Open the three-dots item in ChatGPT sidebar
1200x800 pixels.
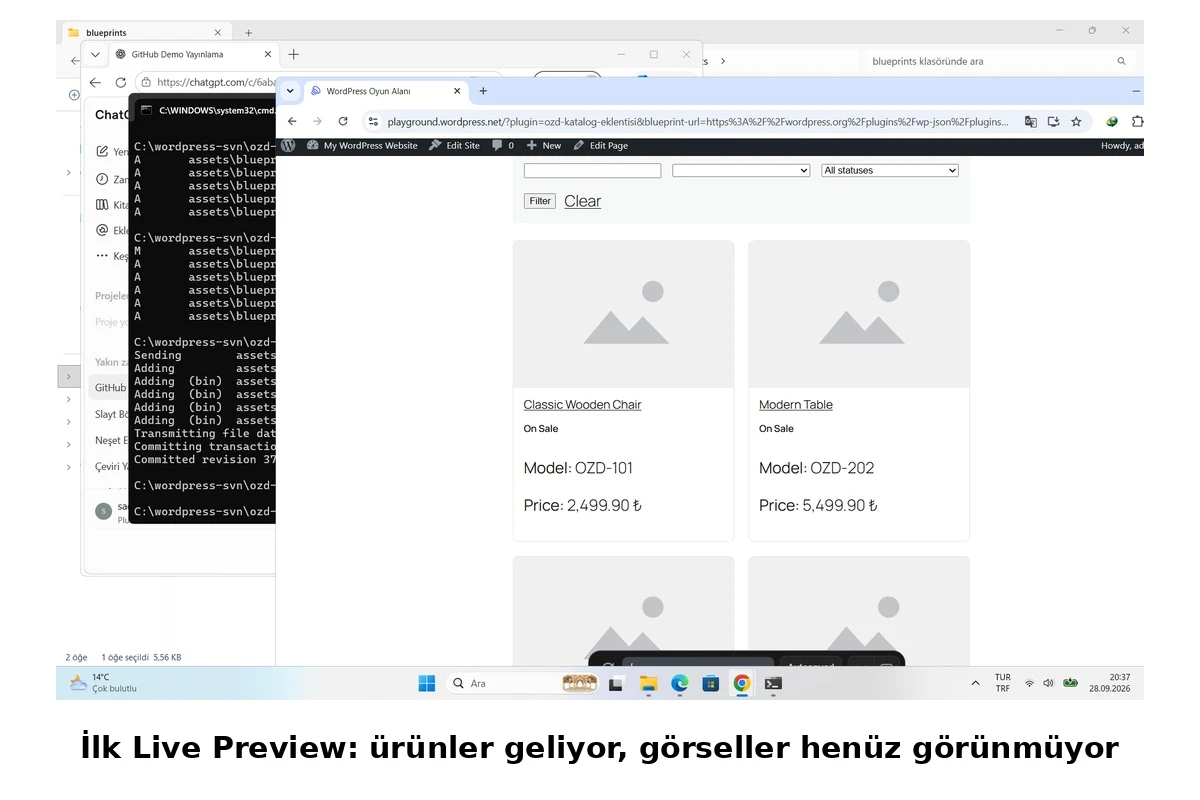pos(102,256)
